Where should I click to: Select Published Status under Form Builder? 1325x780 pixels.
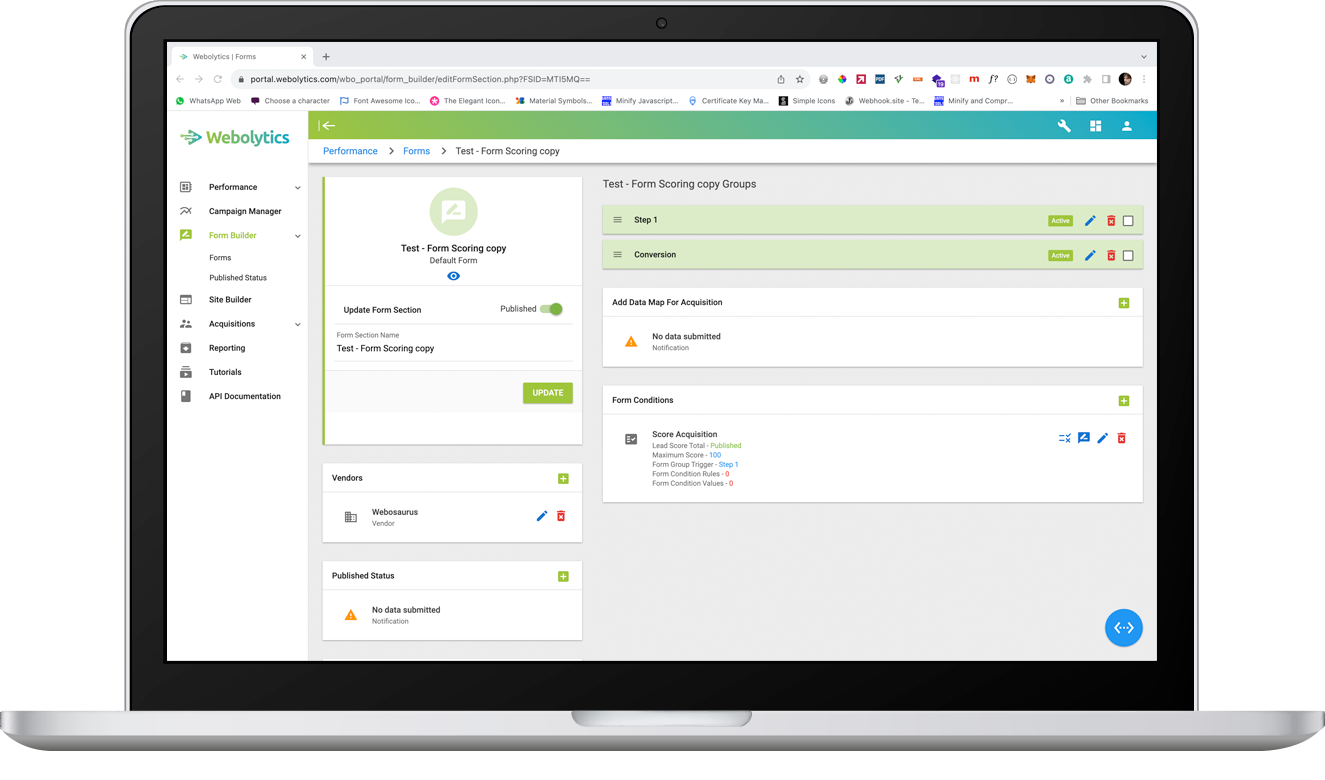click(x=238, y=278)
